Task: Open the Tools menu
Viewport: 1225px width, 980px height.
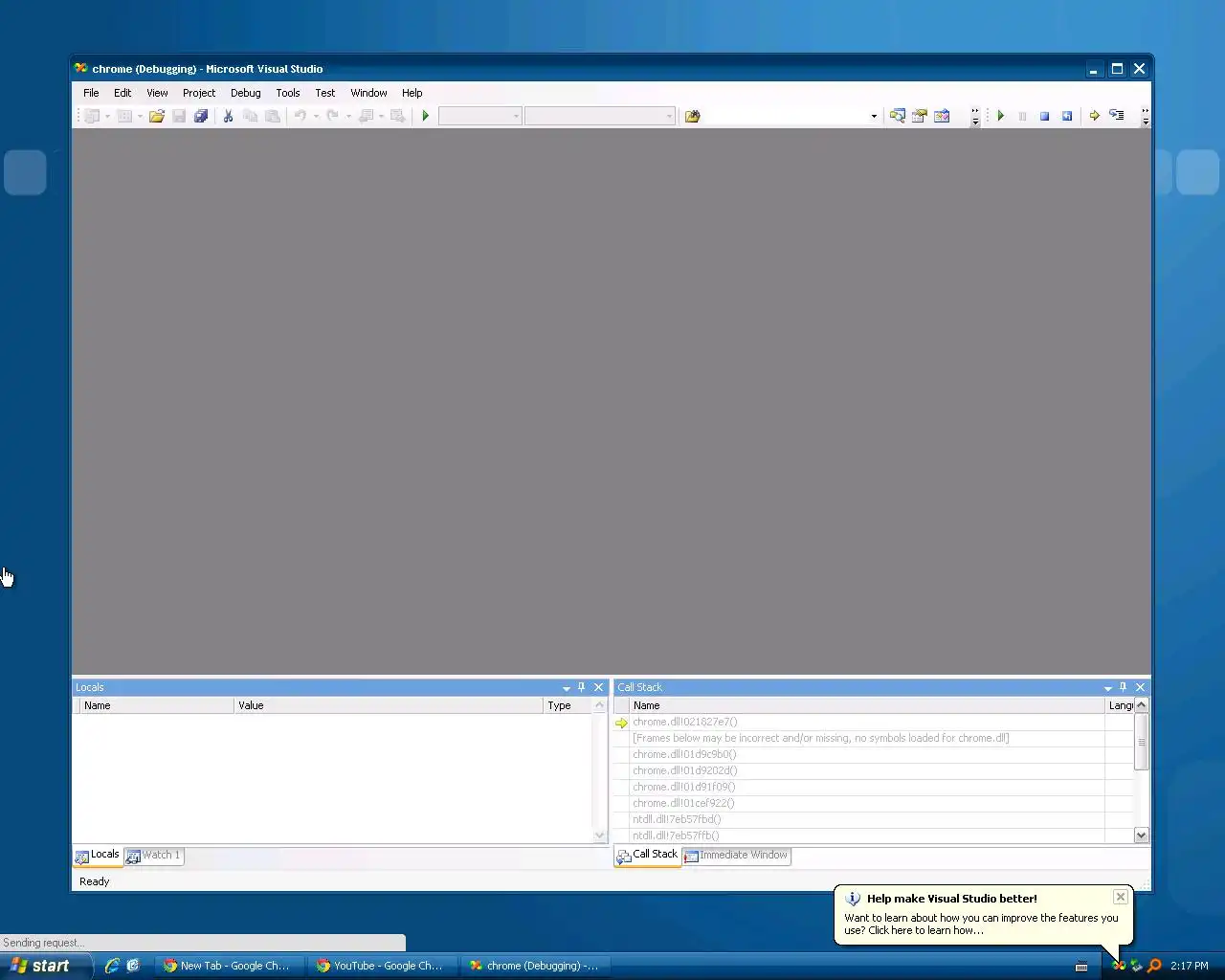Action: pyautogui.click(x=288, y=93)
